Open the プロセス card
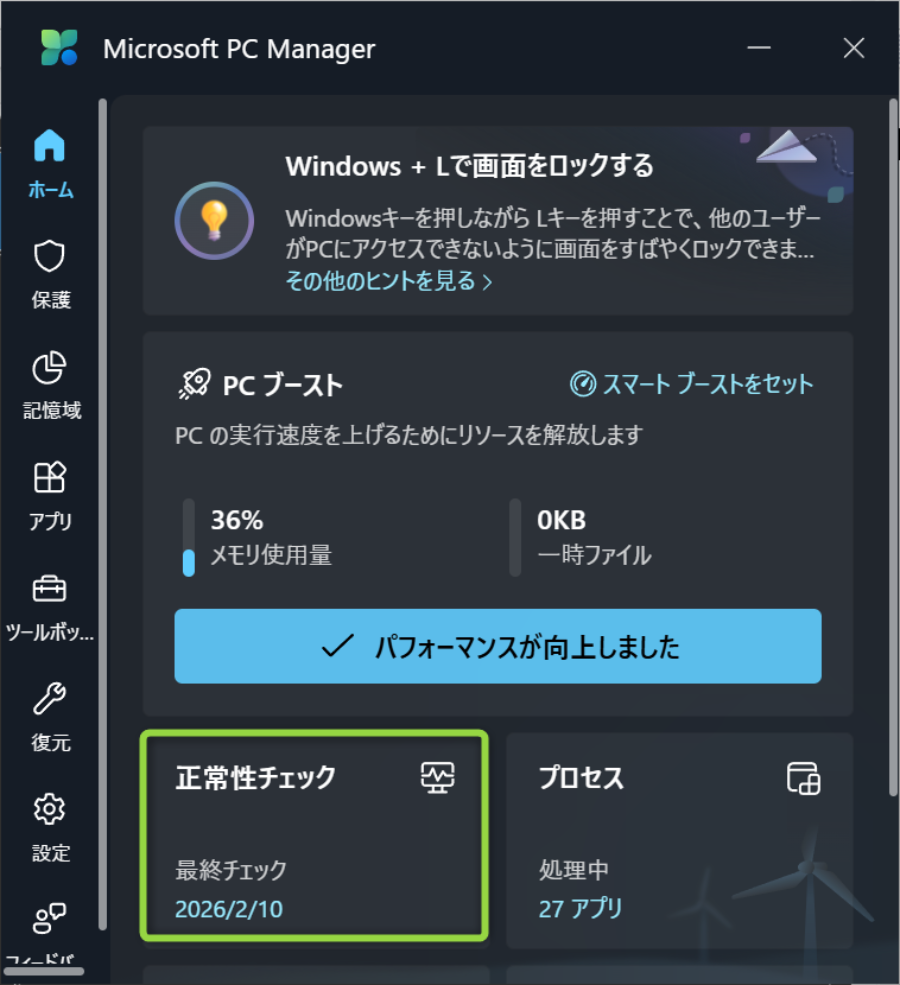900x985 pixels. click(x=679, y=840)
